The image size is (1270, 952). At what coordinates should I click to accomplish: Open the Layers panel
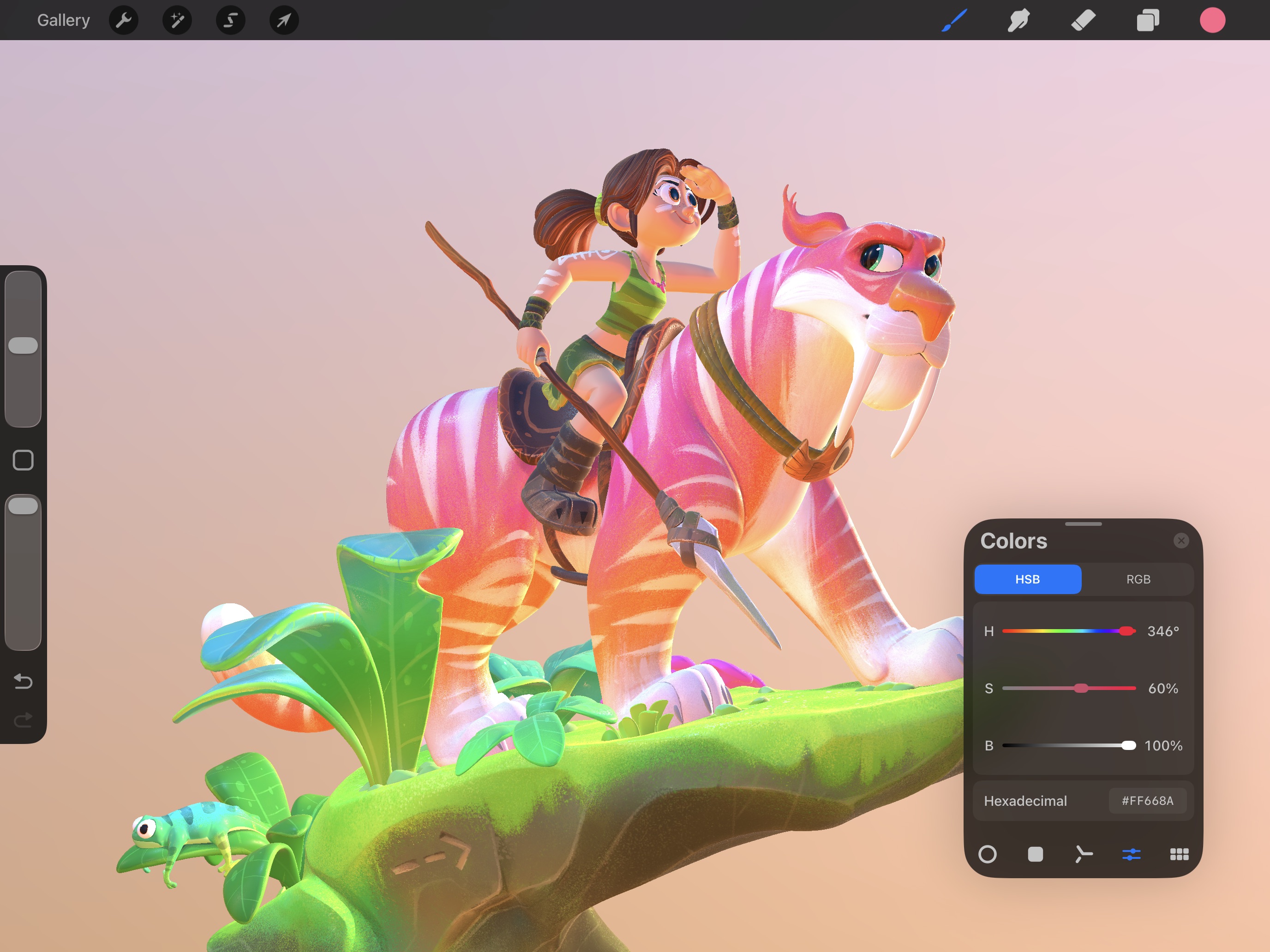coord(1148,21)
